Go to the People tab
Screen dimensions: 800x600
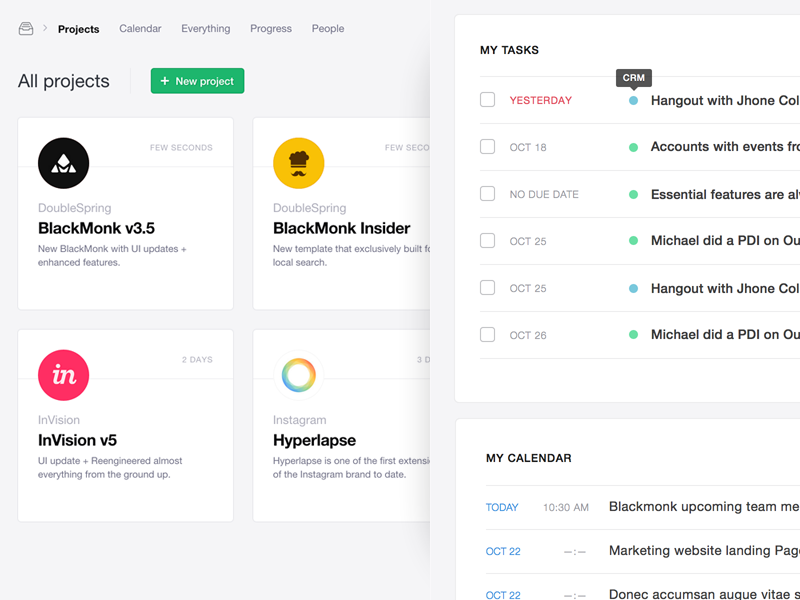[328, 29]
